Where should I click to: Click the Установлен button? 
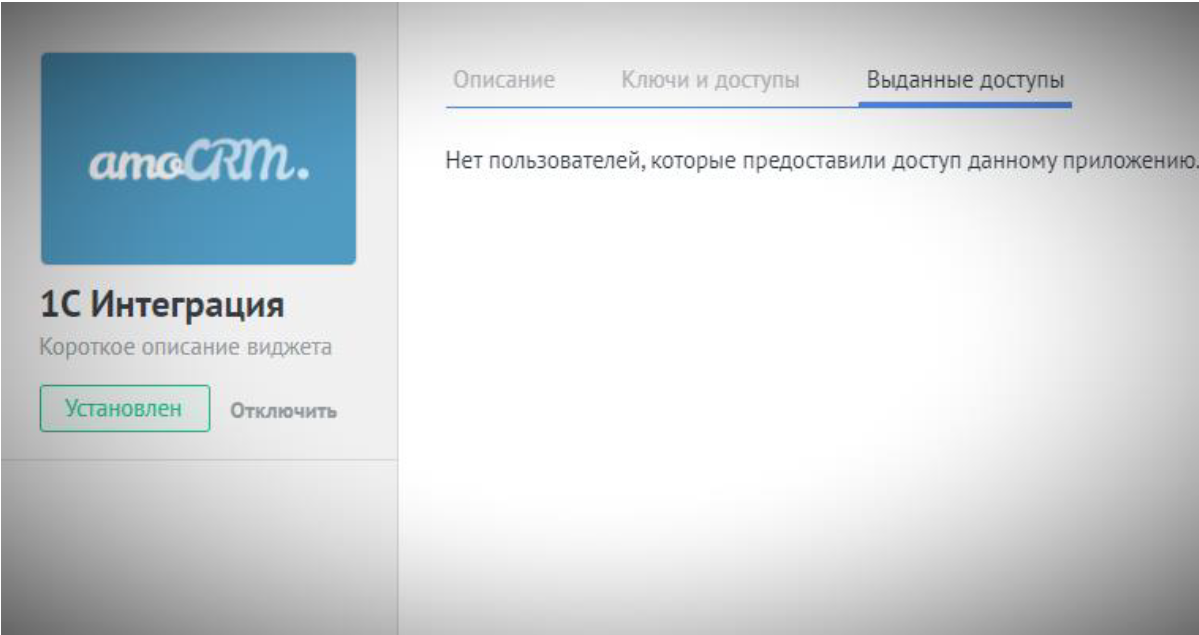click(125, 409)
